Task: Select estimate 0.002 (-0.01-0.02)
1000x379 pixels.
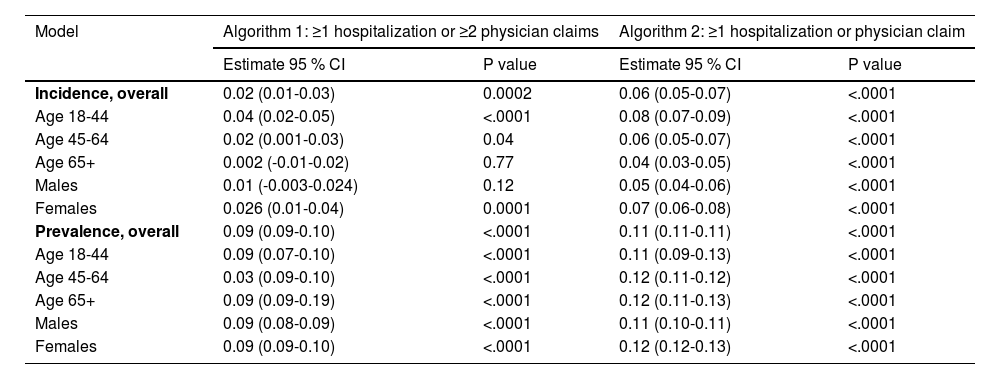Action: pyautogui.click(x=286, y=163)
